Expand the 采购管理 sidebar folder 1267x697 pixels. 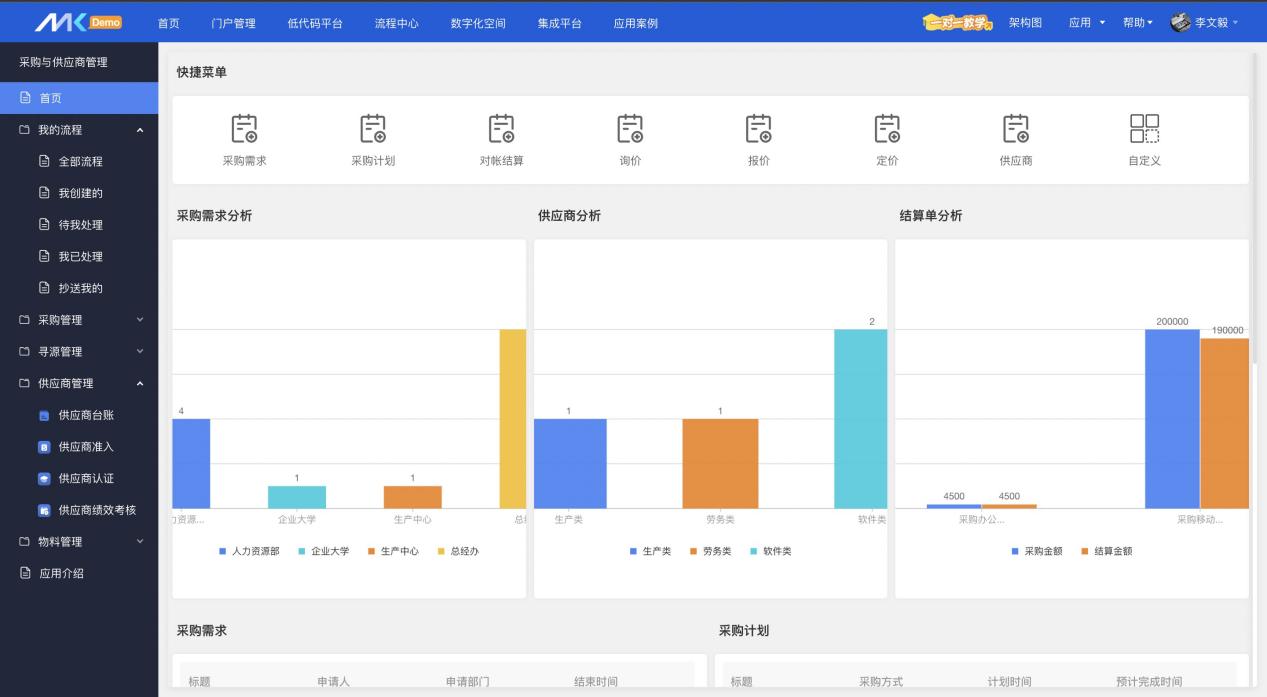[79, 320]
